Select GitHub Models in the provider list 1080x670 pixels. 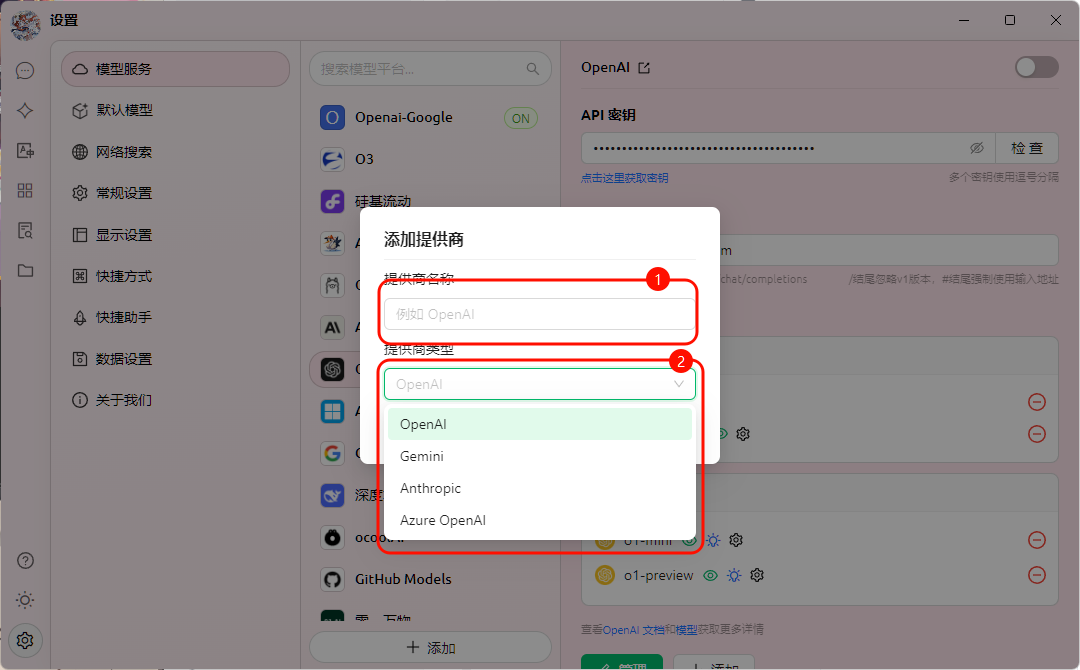pos(402,579)
